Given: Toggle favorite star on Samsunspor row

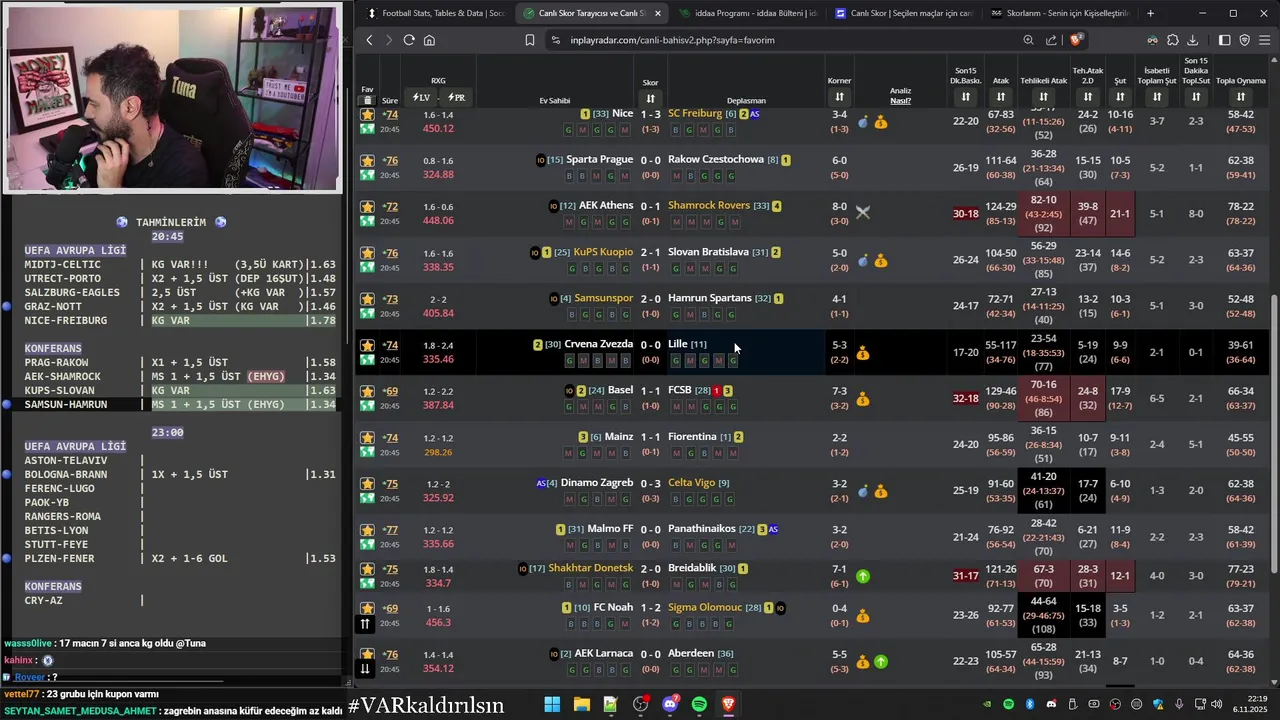Looking at the screenshot, I should click(367, 299).
